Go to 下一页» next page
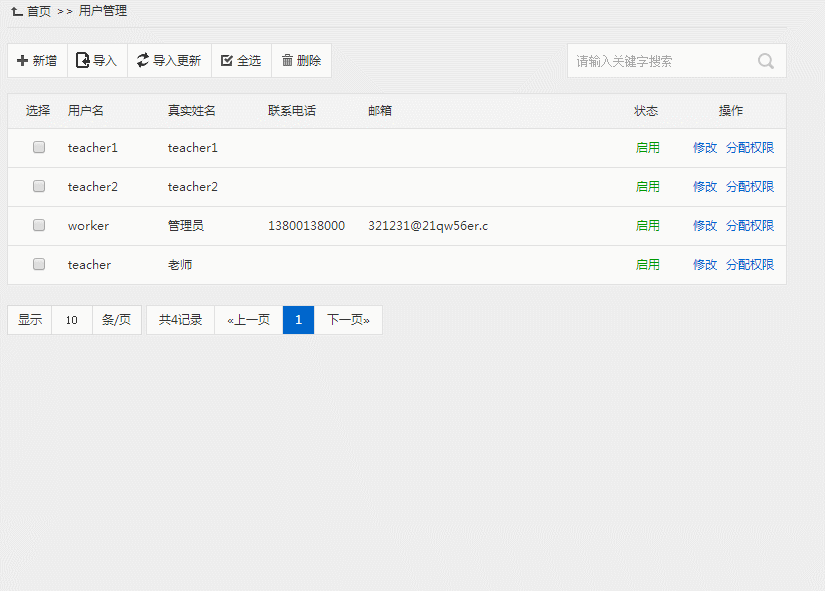This screenshot has width=825, height=591. (x=348, y=320)
